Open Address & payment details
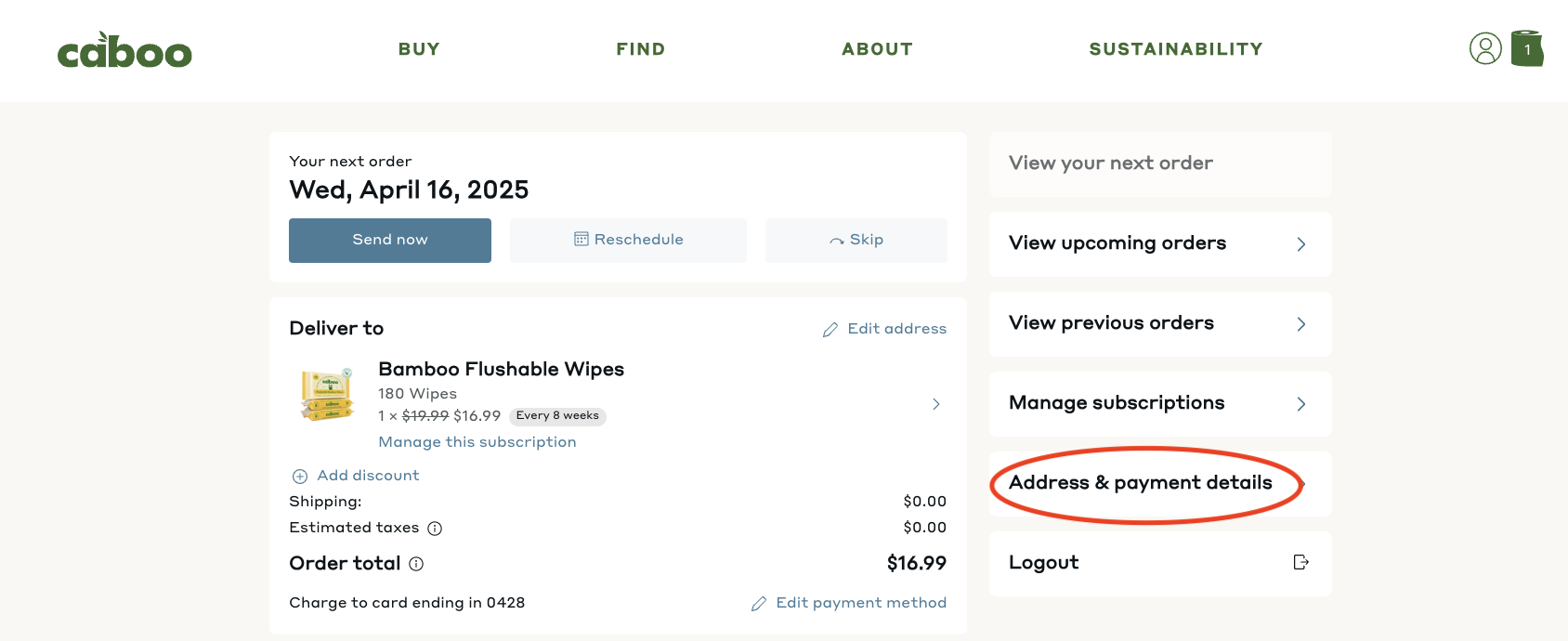1568x641 pixels. pos(1160,484)
